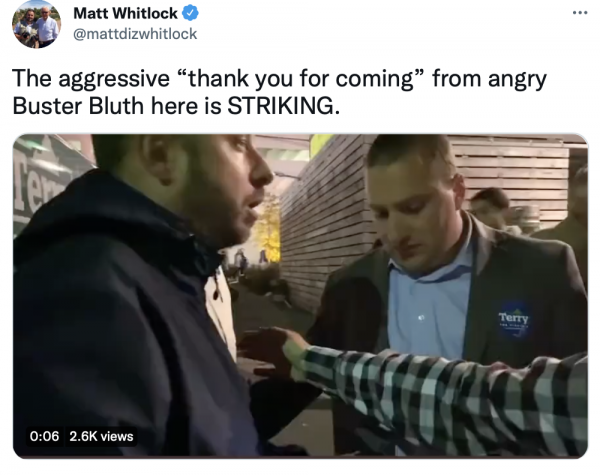Open Matt Whitlock's profile avatar photo

(x=36, y=24)
